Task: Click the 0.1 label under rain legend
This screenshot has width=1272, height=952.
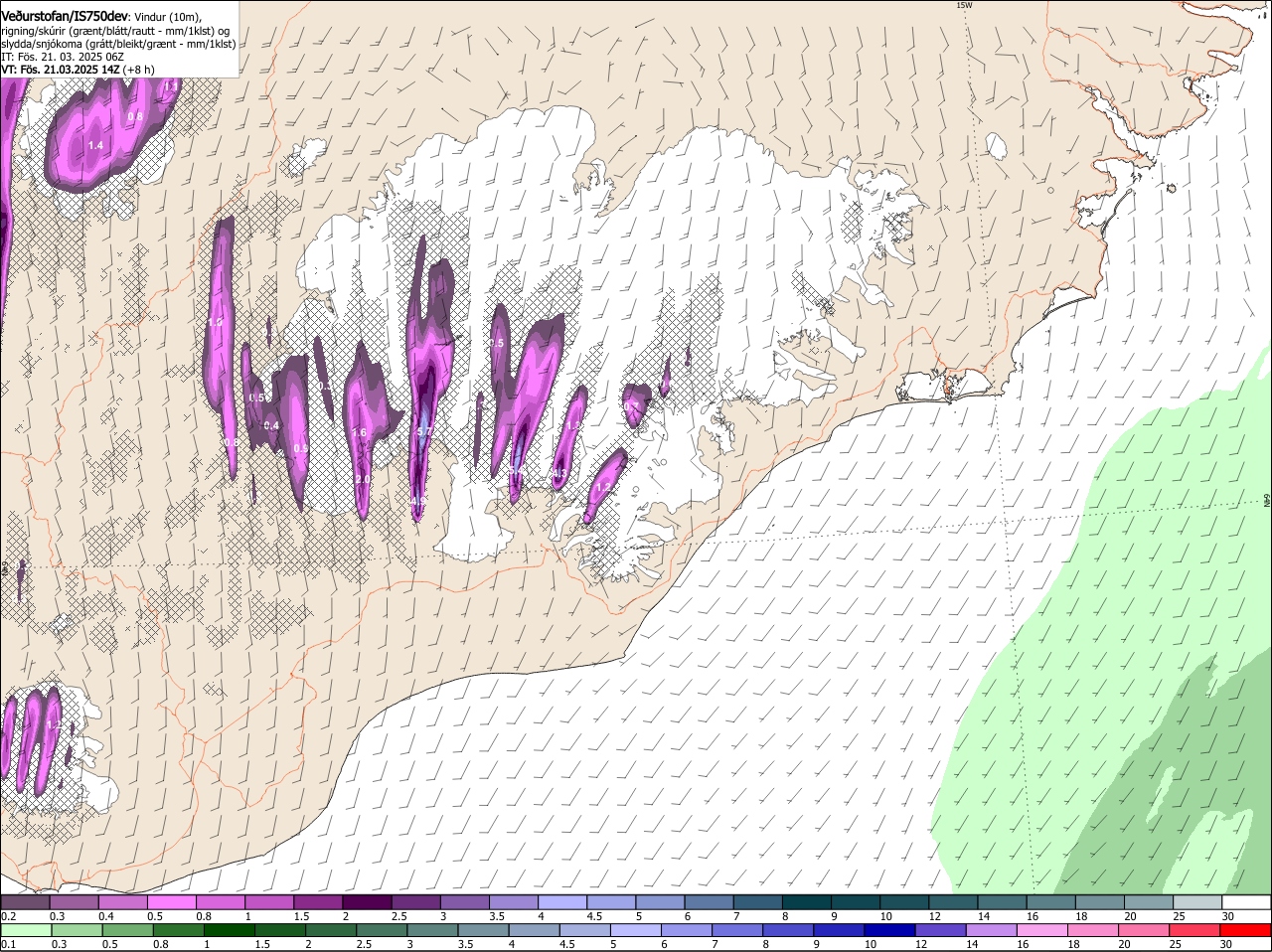Action: [x=8, y=944]
